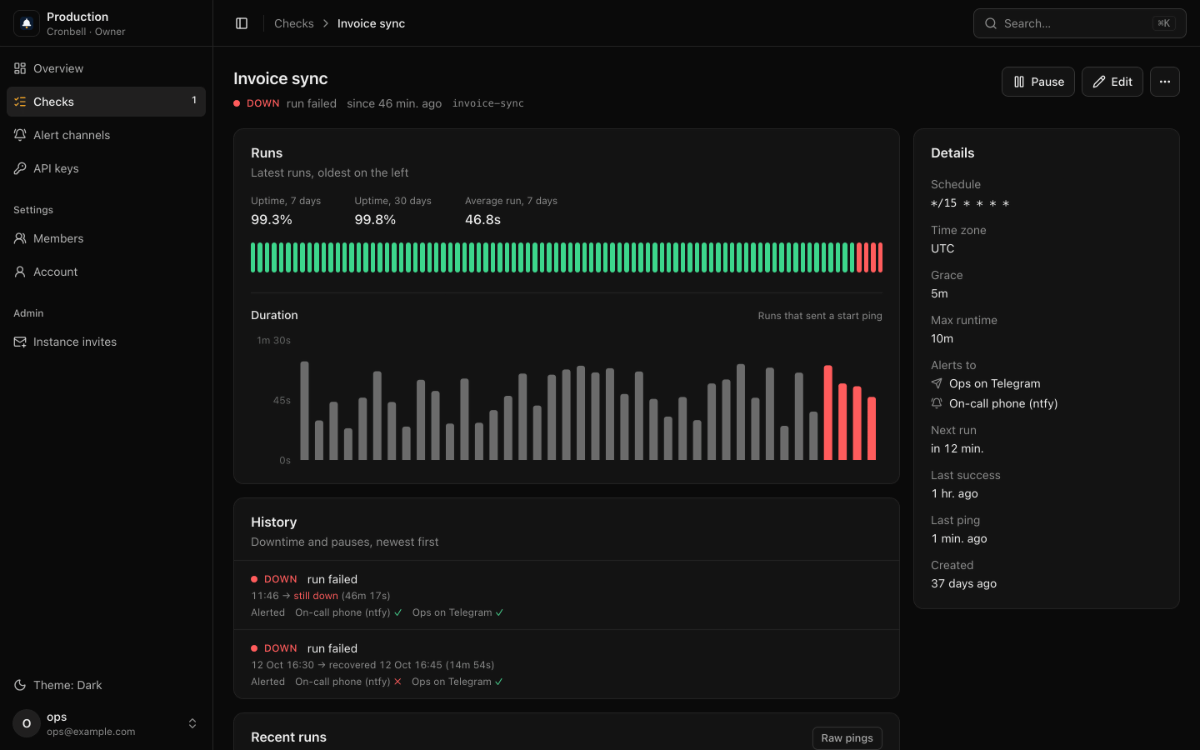Click the tallest red Duration chart bar
Screen dimensions: 1200x750
[828, 412]
